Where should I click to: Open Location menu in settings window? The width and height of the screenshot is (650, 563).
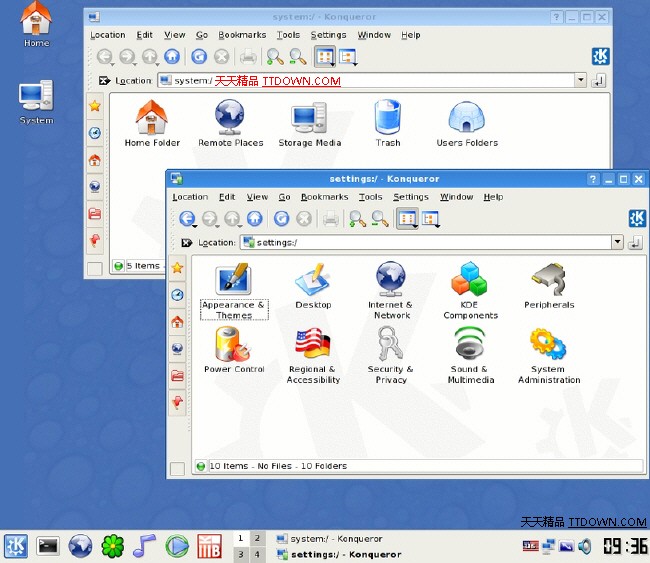(190, 197)
